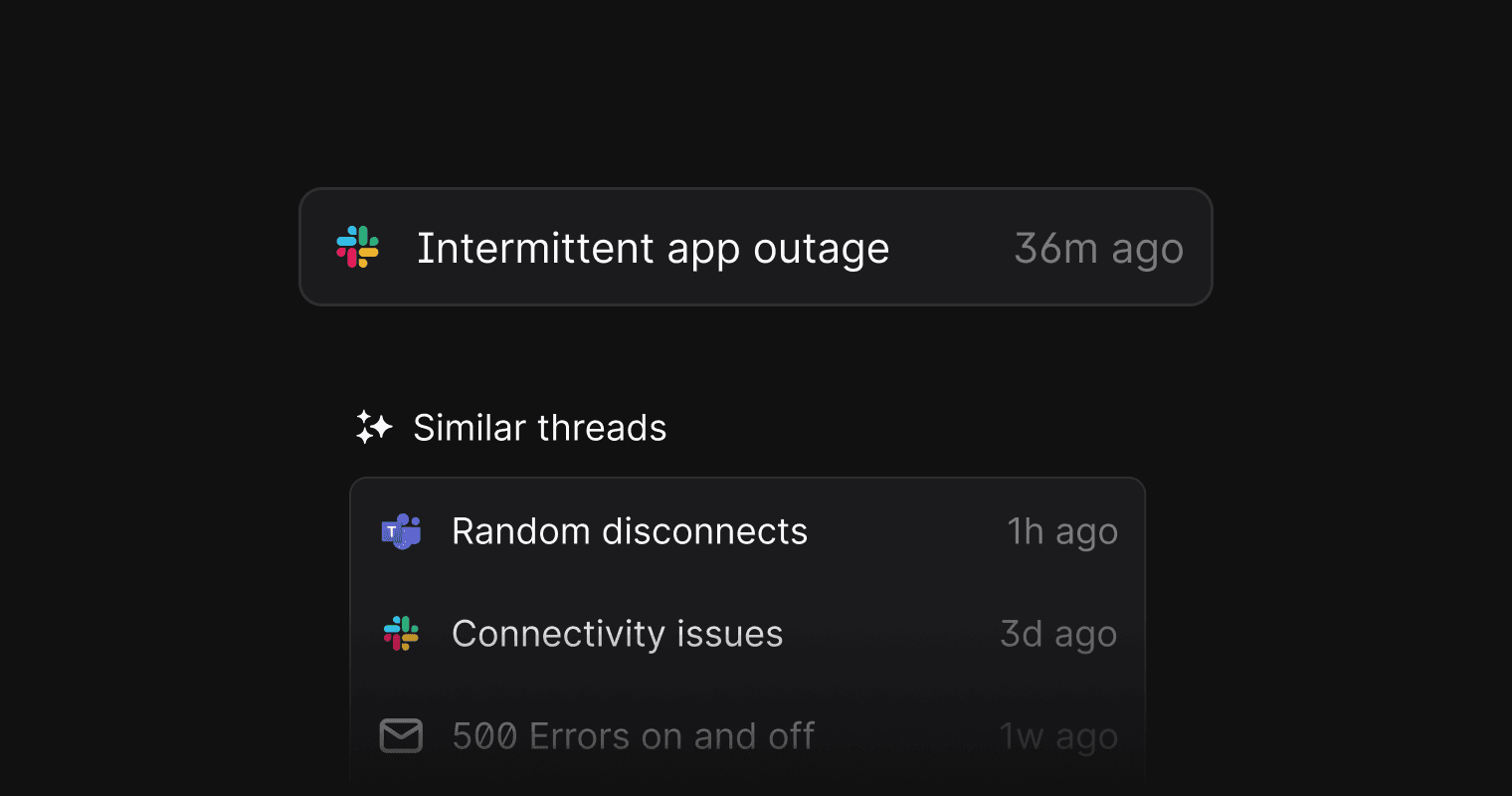Open the 500 Errors on and off title
1512x796 pixels.
pos(633,736)
